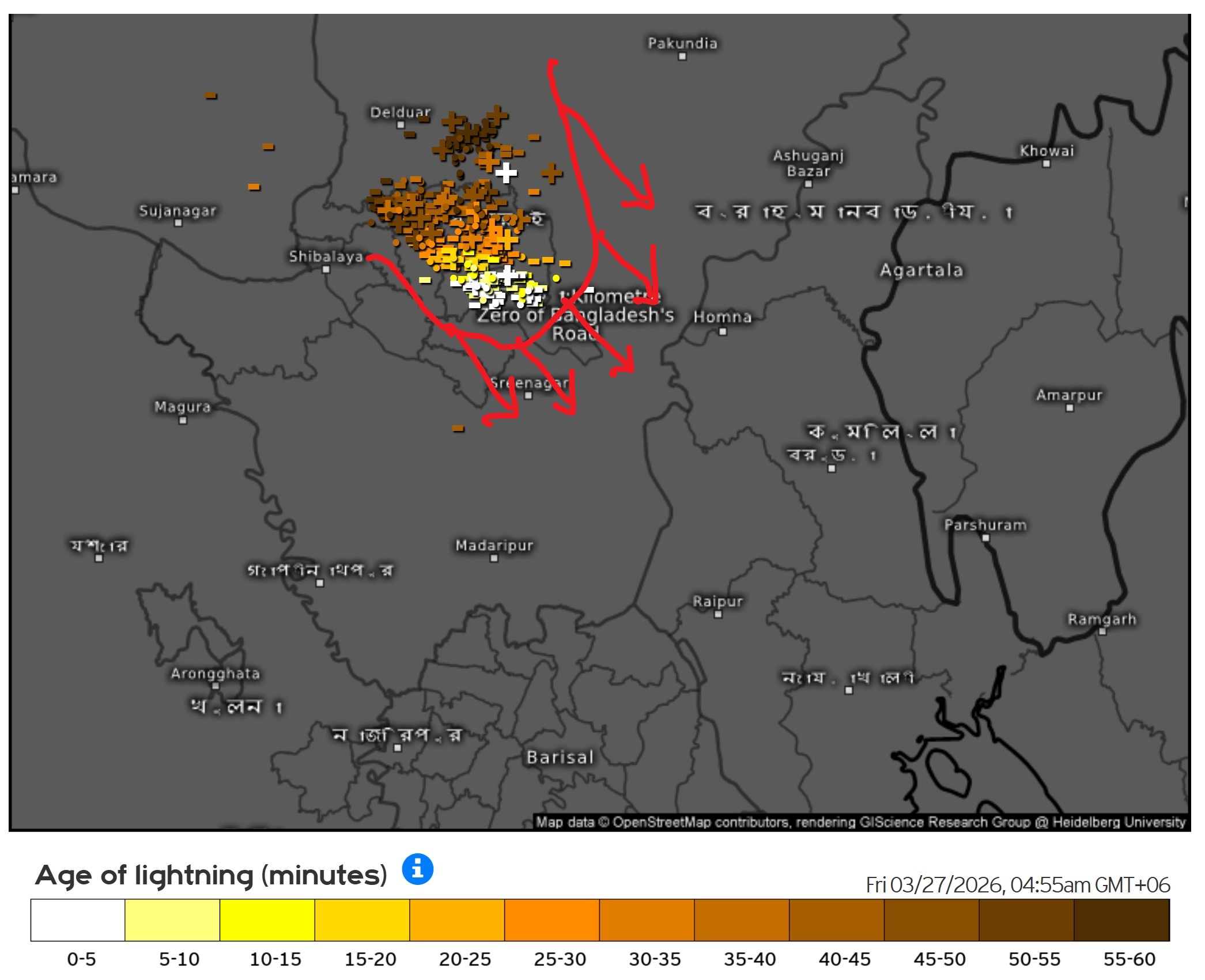This screenshot has height=980, width=1205.
Task: Click the Homna town label
Action: (x=722, y=317)
